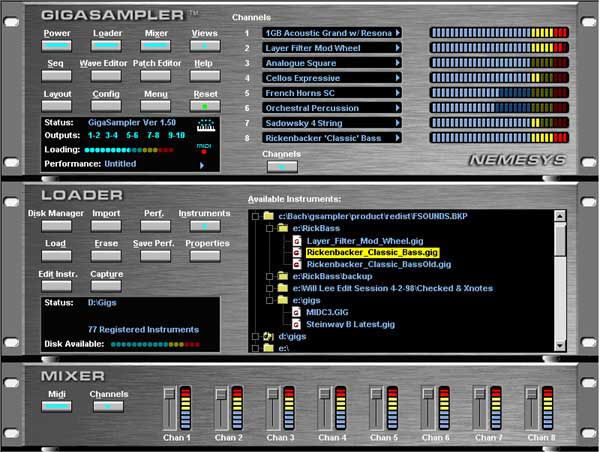Expand the d:\gigs node
The height and width of the screenshot is (452, 599).
point(256,336)
